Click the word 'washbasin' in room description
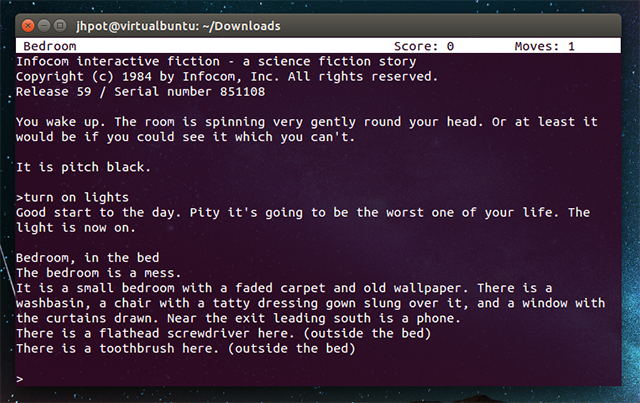 pos(50,303)
